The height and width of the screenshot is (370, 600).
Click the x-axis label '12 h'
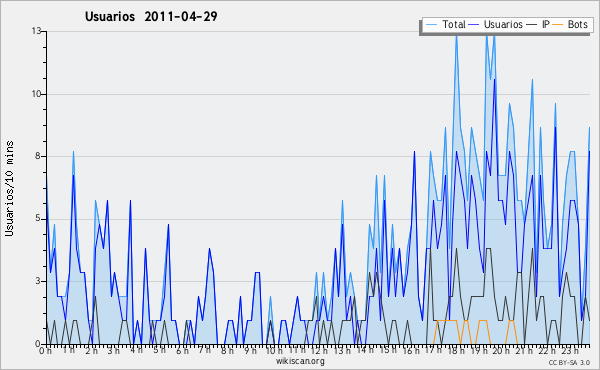[319, 350]
